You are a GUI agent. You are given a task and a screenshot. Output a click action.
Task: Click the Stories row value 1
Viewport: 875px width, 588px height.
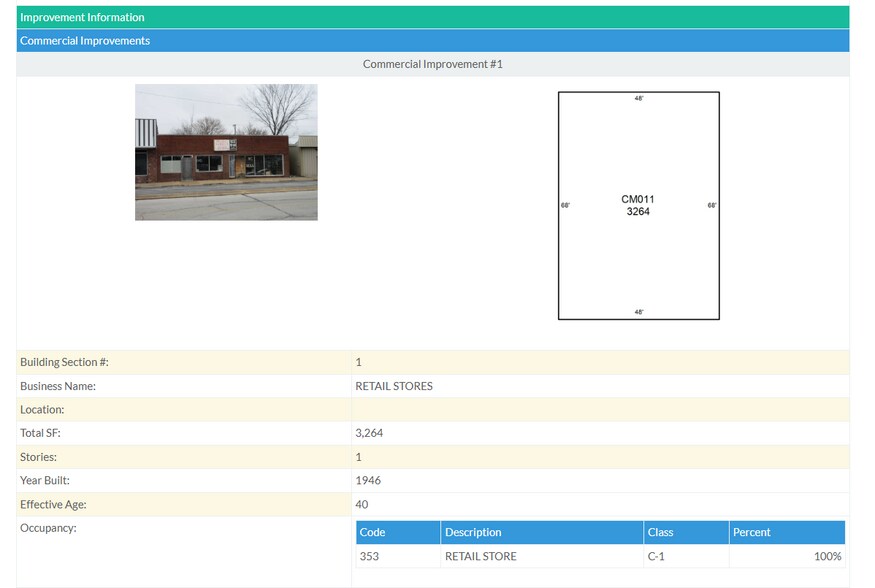tap(357, 458)
